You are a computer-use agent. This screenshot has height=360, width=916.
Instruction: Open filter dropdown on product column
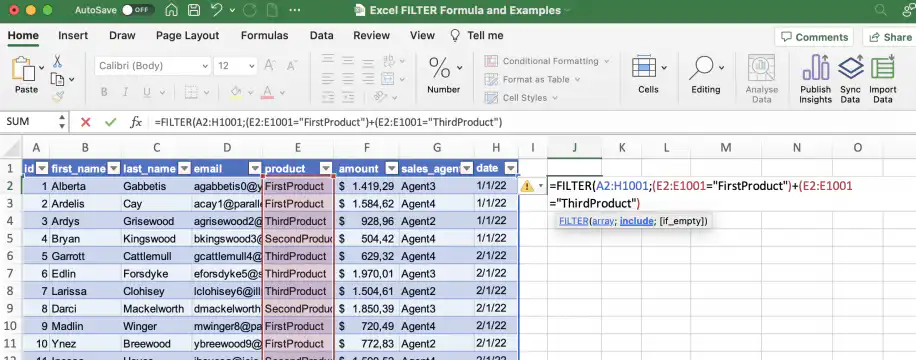[327, 168]
